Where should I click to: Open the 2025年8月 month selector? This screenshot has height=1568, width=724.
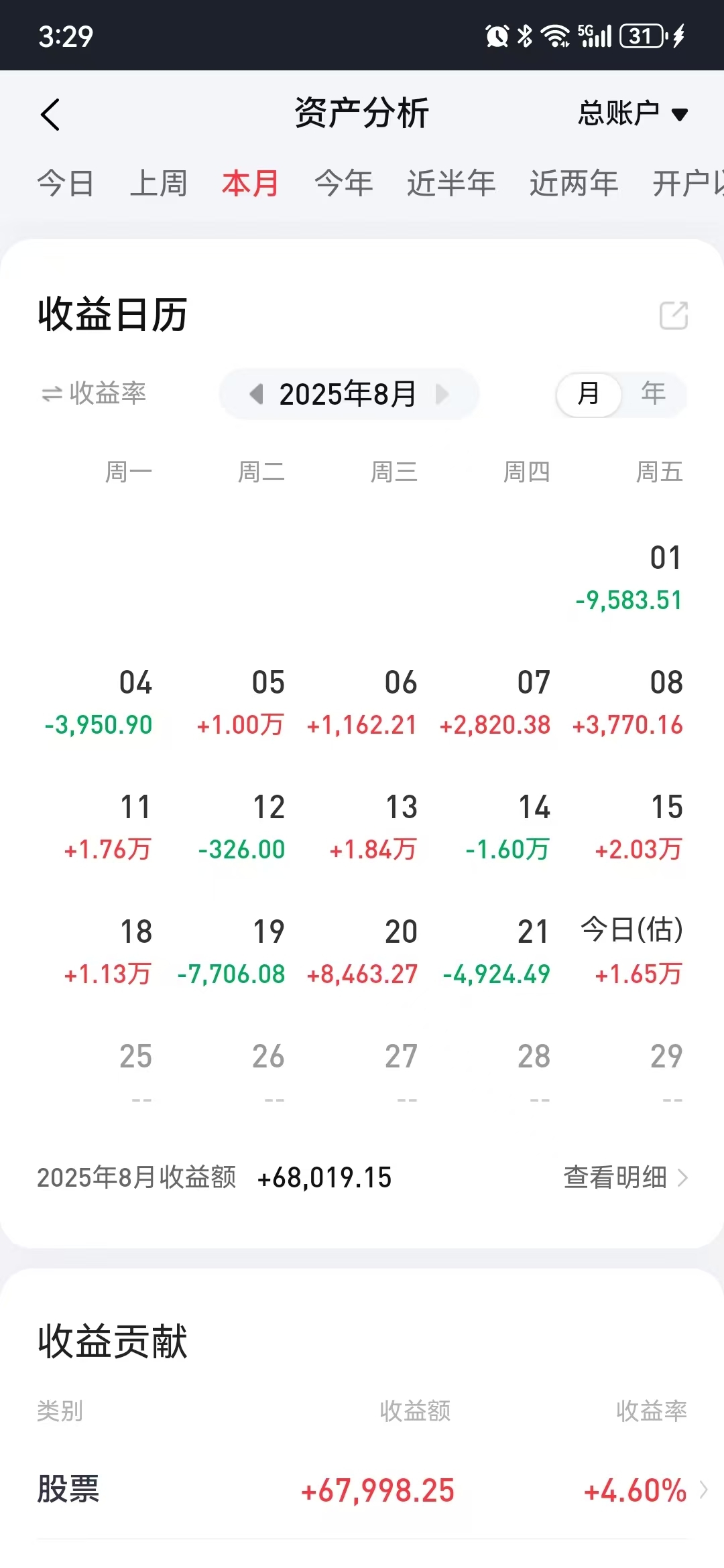349,394
